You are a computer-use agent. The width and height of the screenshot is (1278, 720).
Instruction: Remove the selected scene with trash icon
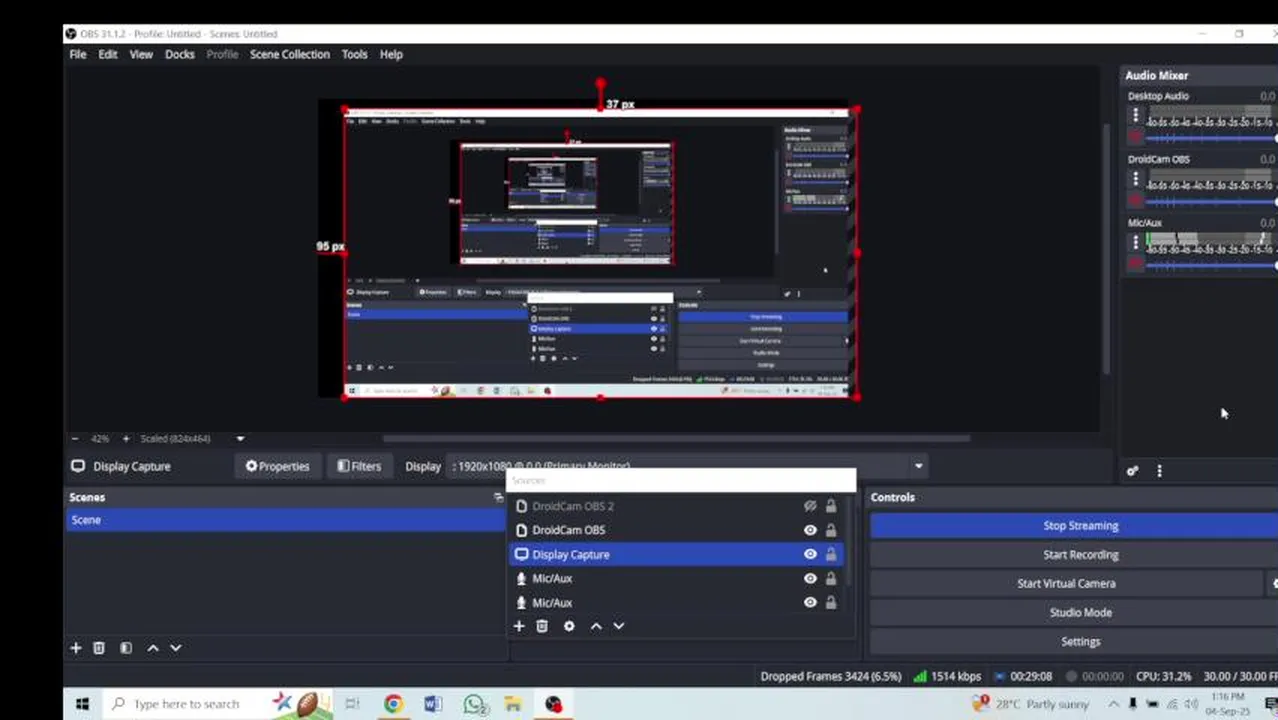(99, 648)
